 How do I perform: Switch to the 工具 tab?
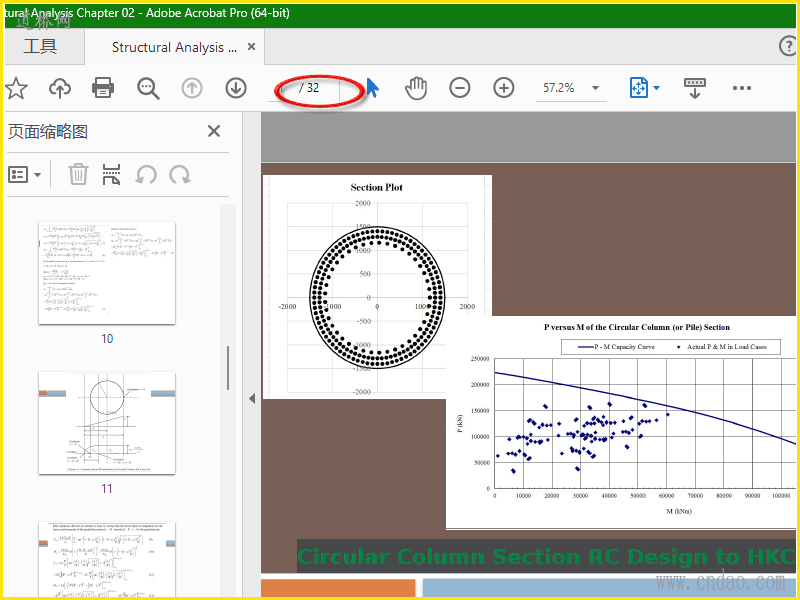click(x=41, y=47)
